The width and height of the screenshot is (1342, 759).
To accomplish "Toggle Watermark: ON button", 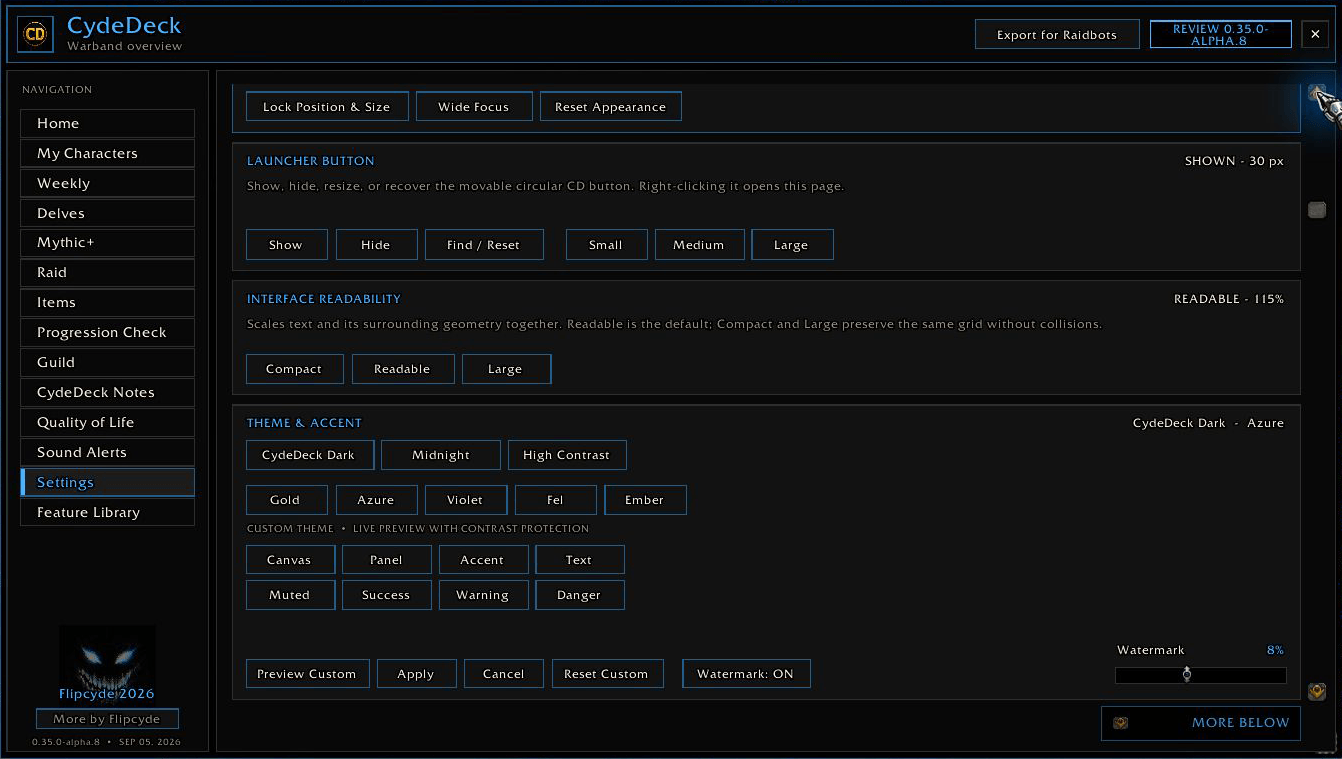I will coord(746,674).
